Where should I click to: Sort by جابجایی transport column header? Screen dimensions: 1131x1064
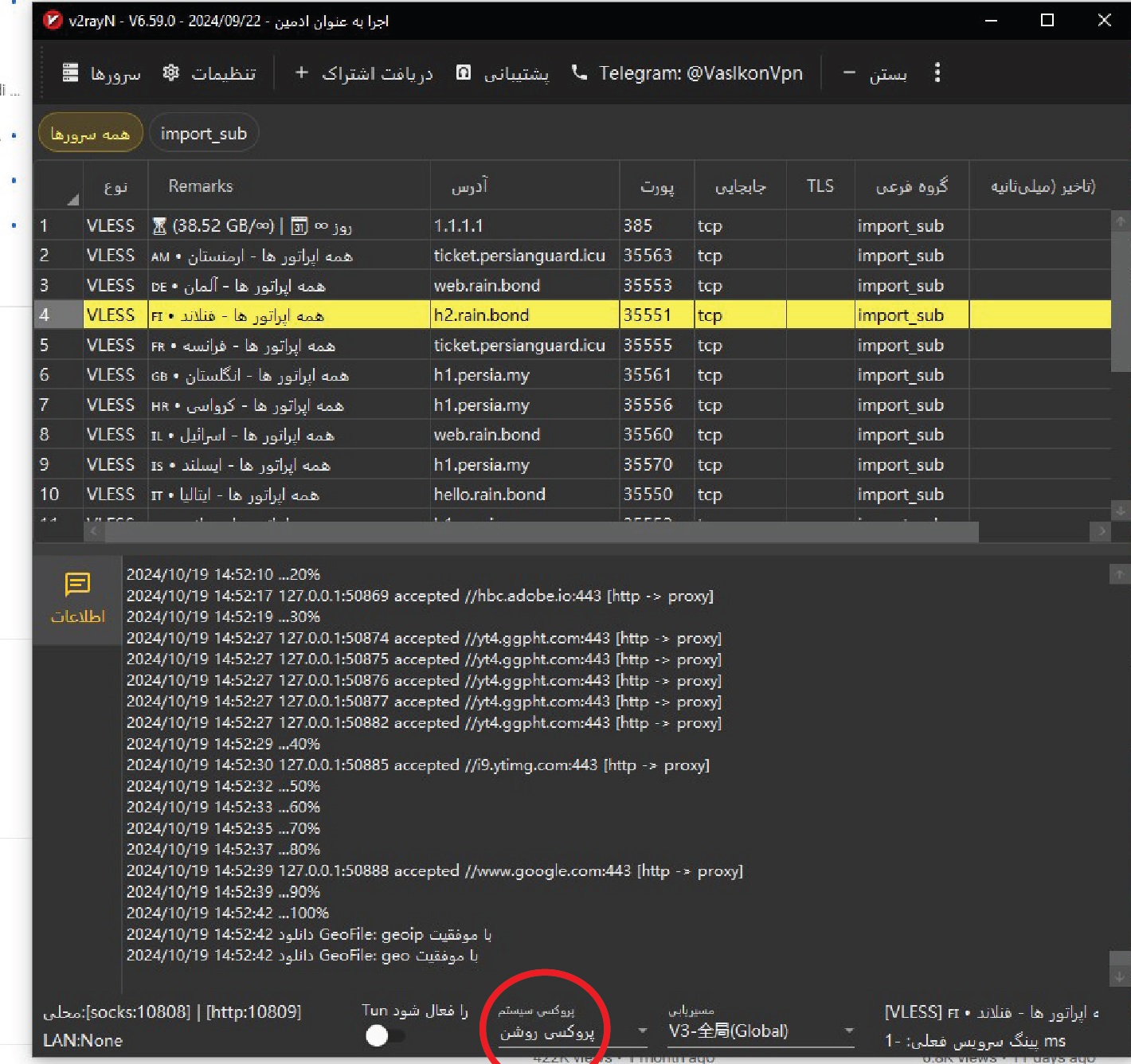click(x=740, y=186)
